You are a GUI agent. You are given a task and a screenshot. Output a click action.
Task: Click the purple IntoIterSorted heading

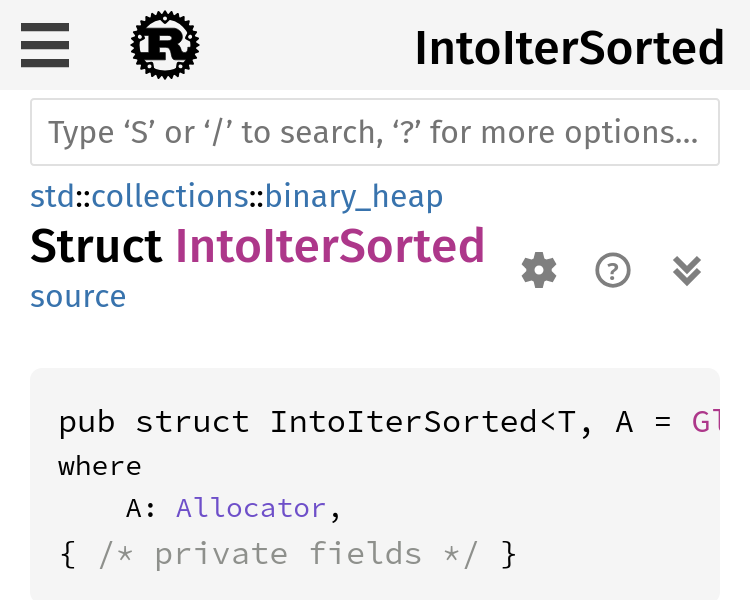coord(330,247)
